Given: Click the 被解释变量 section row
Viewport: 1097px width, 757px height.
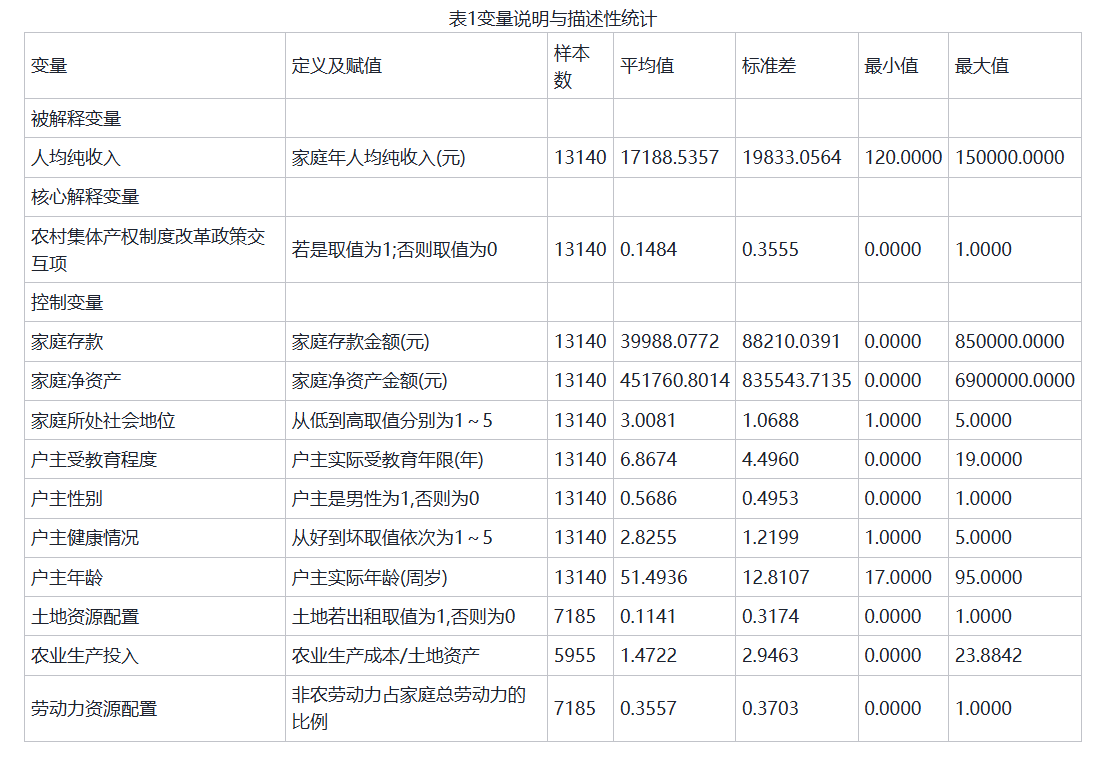Looking at the screenshot, I should [x=76, y=119].
